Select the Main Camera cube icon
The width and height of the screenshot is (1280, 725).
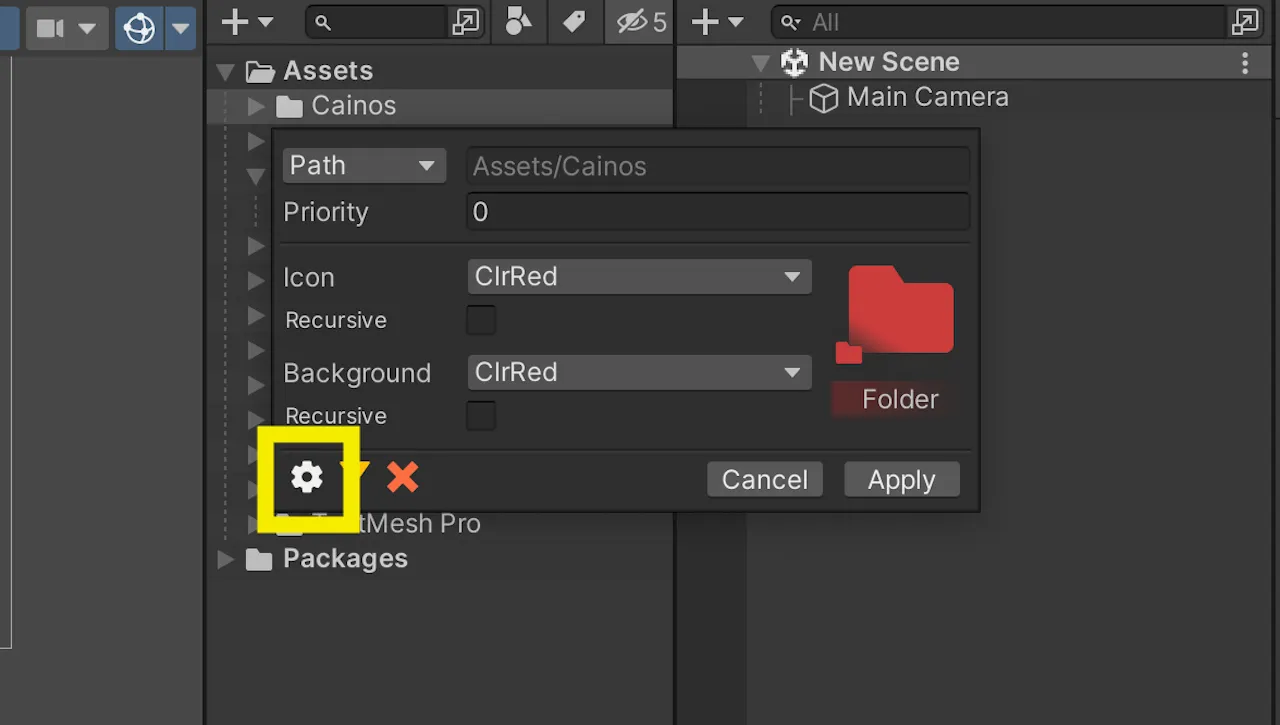pyautogui.click(x=823, y=98)
